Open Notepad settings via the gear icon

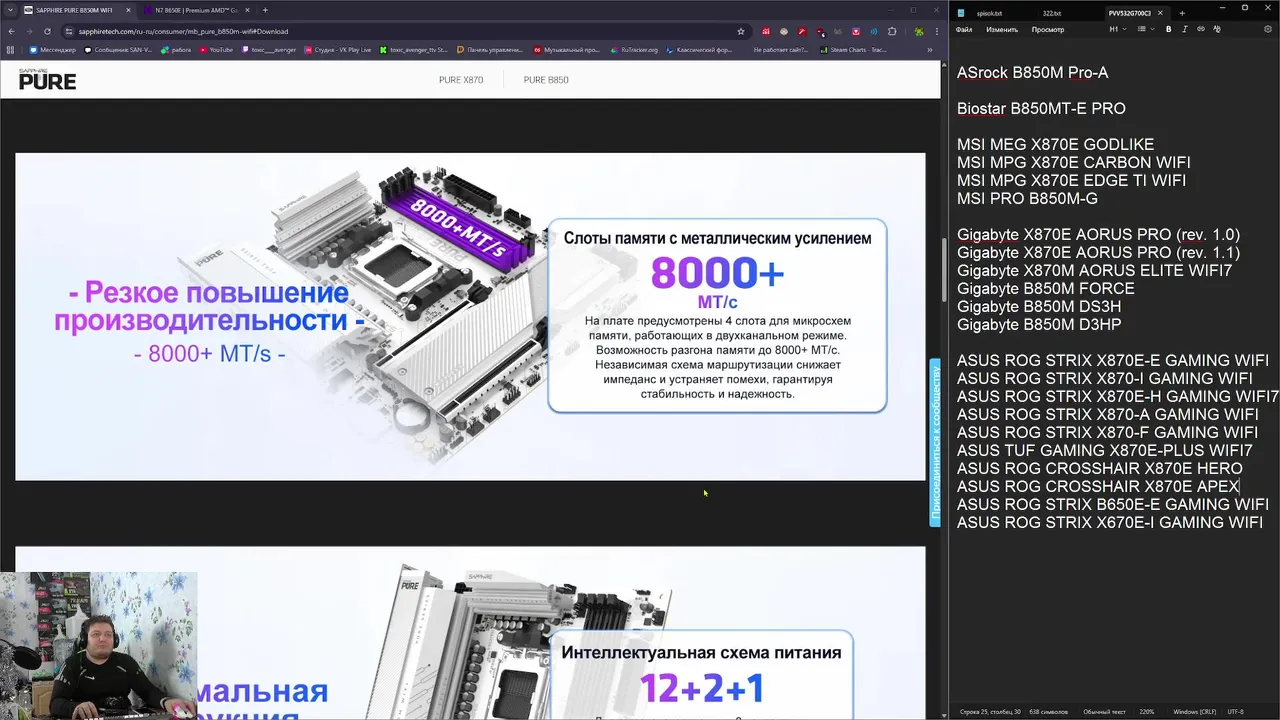click(x=1268, y=29)
